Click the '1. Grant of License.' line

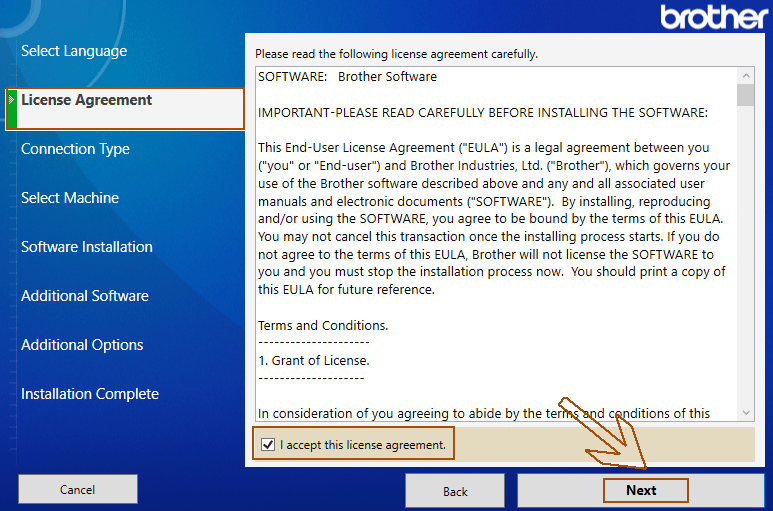pos(314,361)
